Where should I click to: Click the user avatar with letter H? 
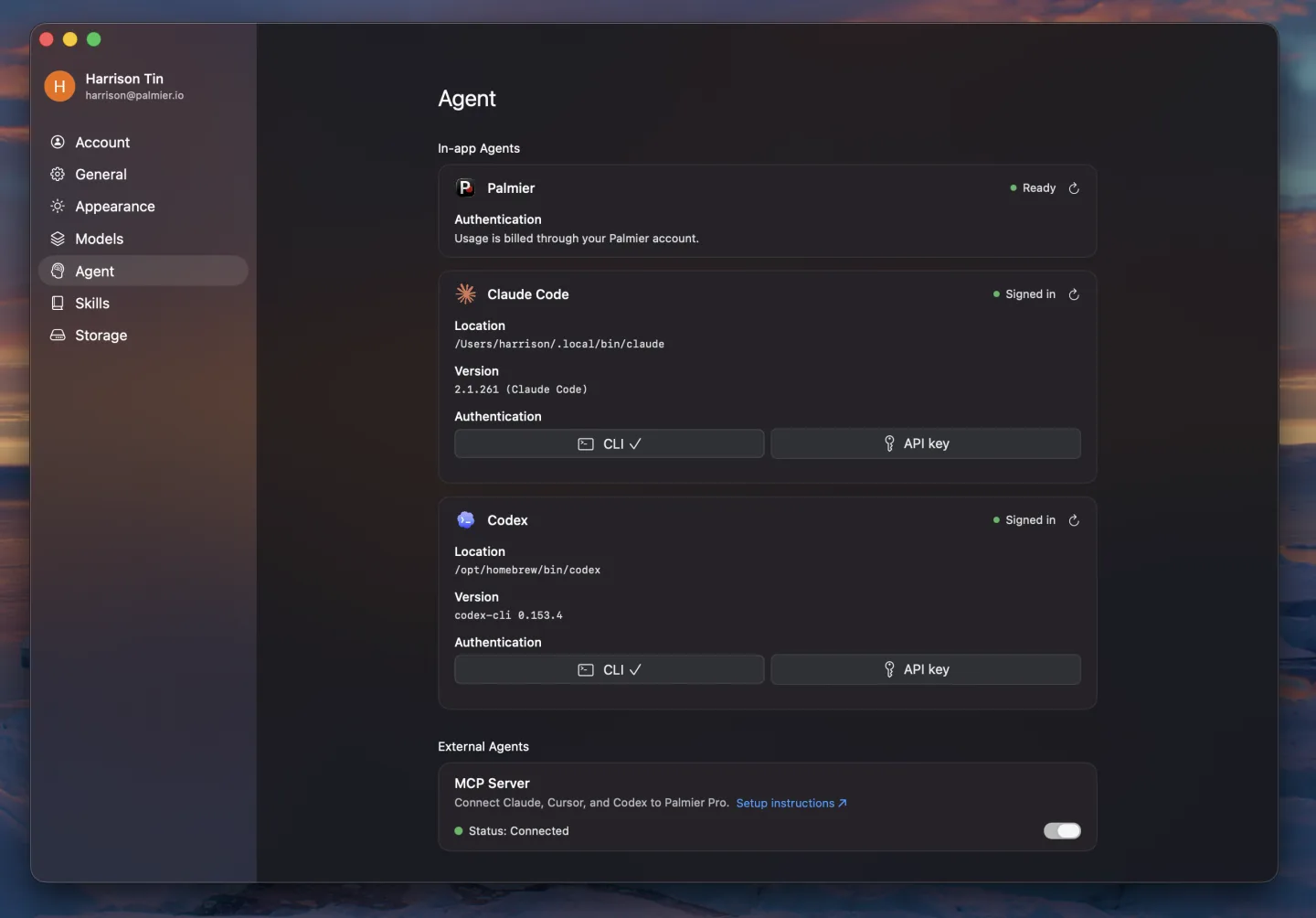(59, 86)
